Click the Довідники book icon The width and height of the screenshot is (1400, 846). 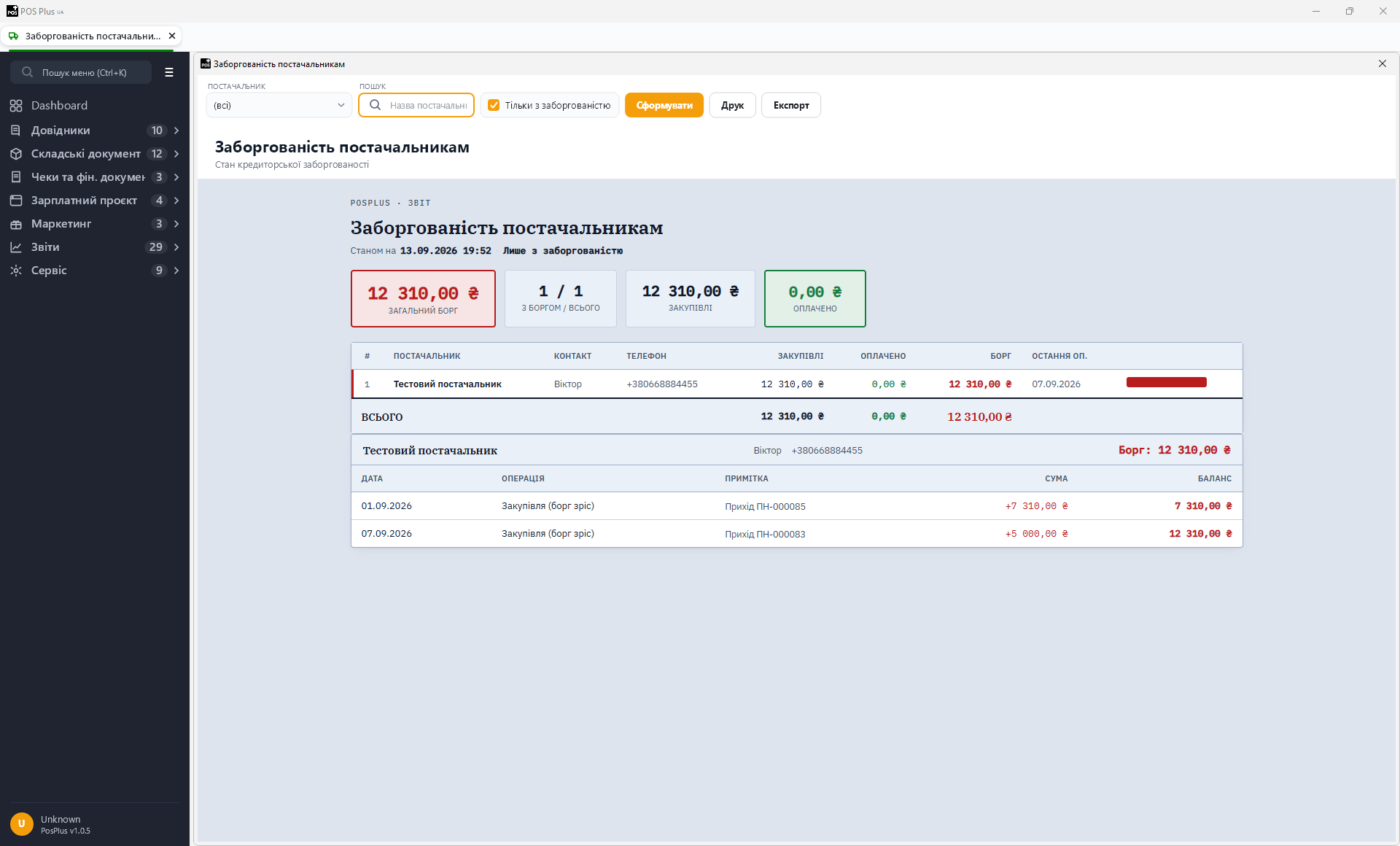tap(16, 131)
